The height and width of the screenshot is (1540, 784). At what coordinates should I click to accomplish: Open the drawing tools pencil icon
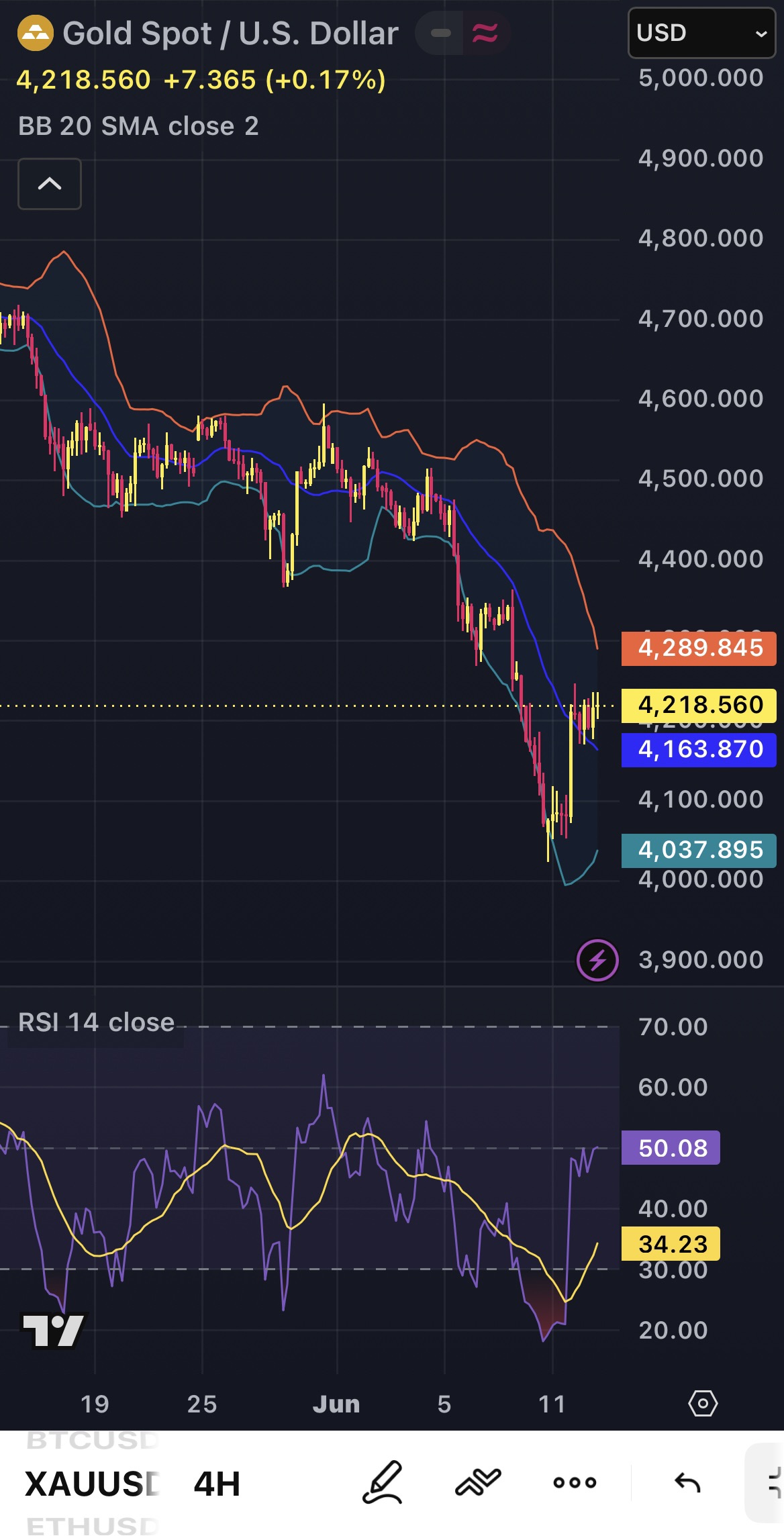click(x=383, y=1482)
